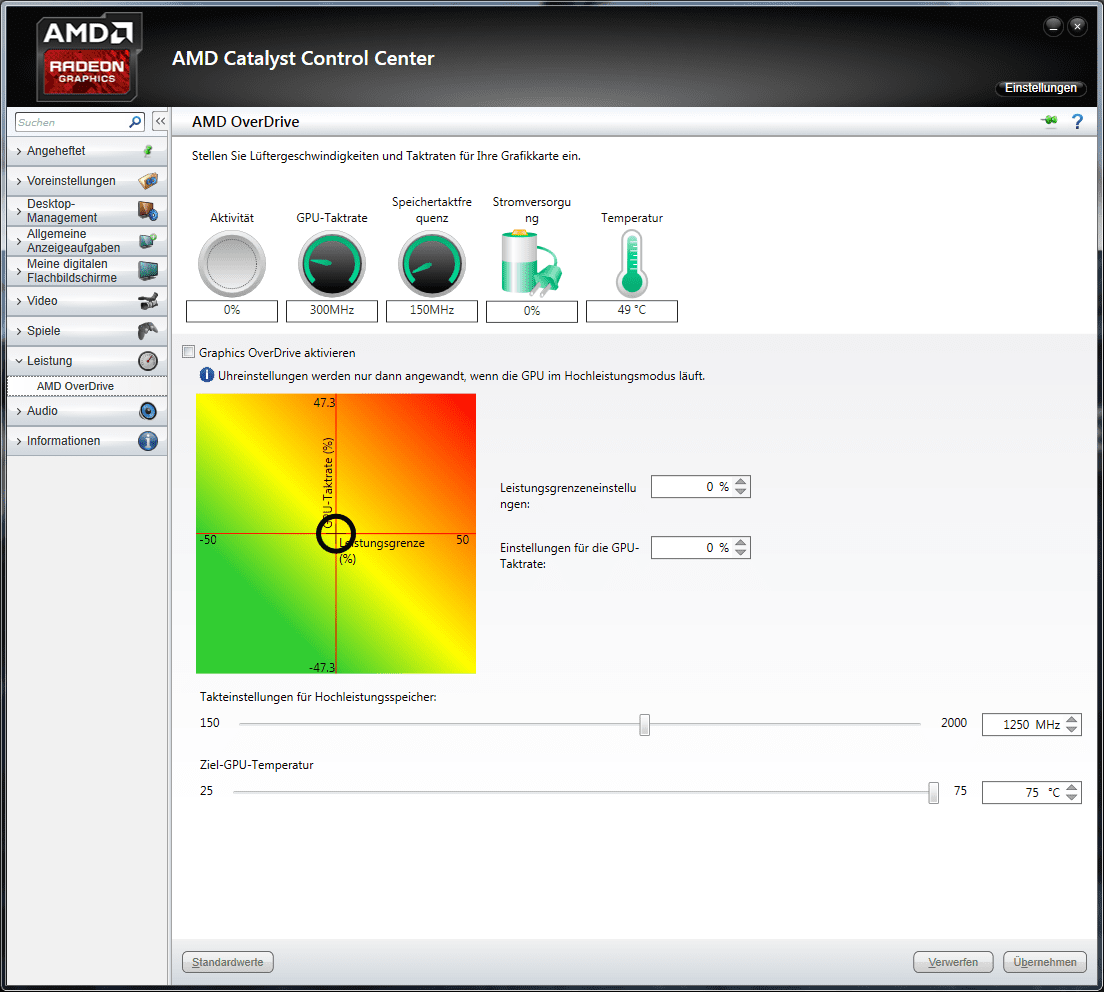This screenshot has width=1104, height=992.
Task: Click the GPU-Taktrate gauge dial
Action: 332,264
